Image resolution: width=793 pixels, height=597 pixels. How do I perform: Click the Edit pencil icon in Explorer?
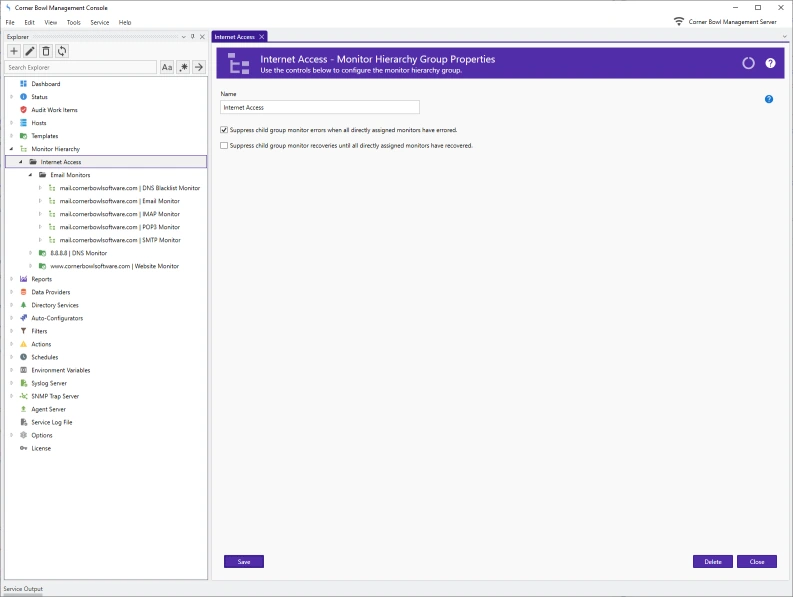30,51
